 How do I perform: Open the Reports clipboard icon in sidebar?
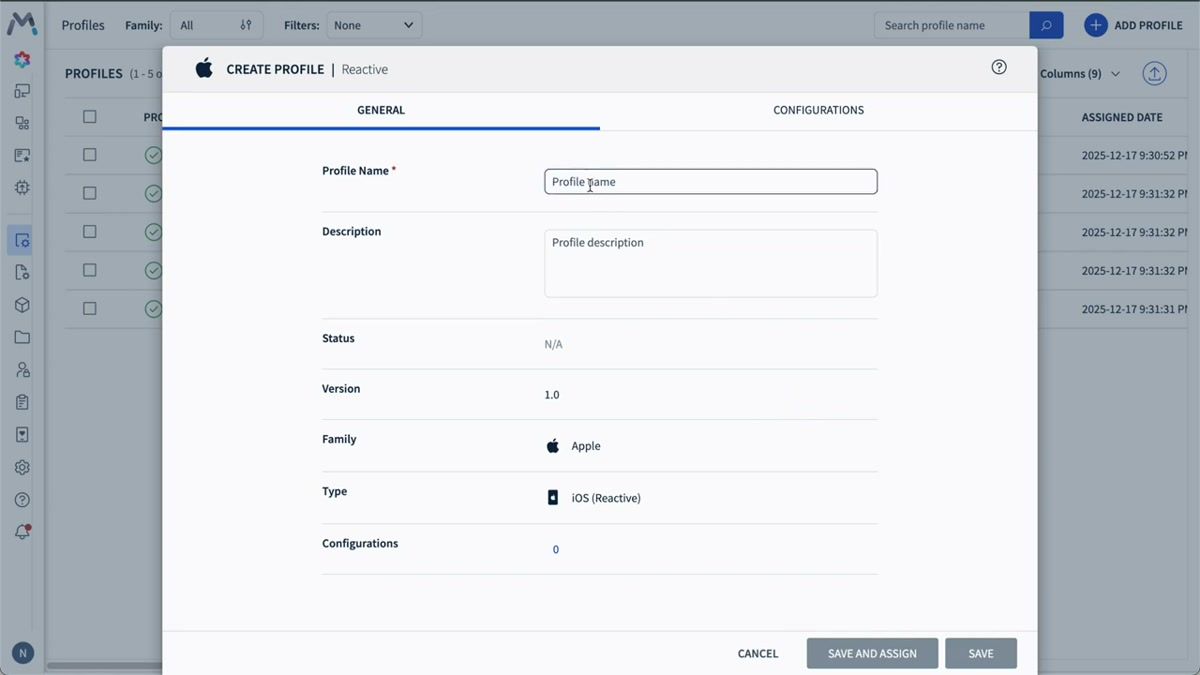tap(22, 401)
